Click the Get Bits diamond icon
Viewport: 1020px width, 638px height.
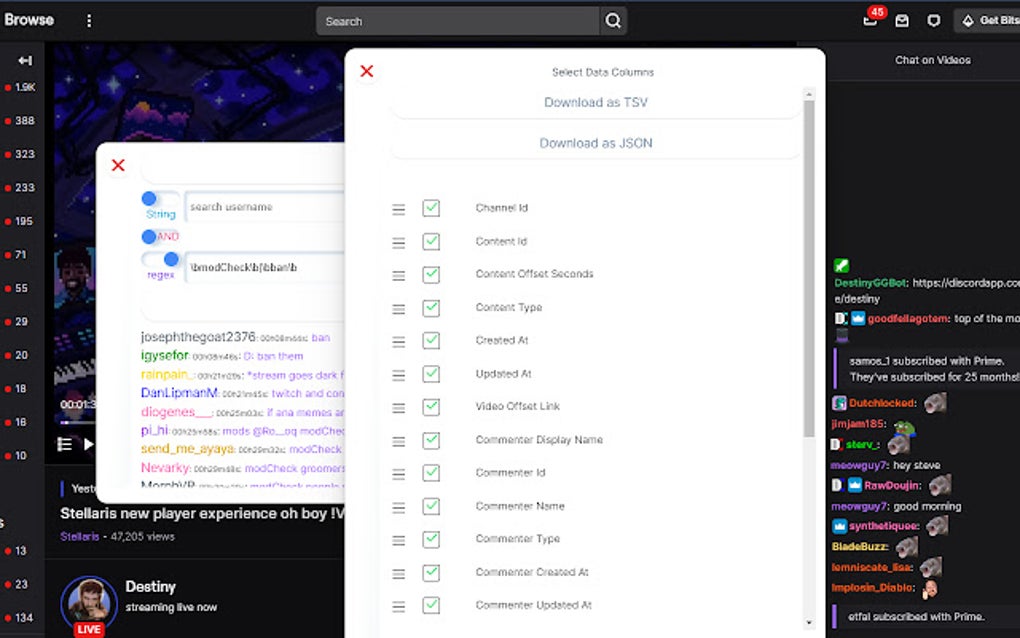click(x=966, y=20)
